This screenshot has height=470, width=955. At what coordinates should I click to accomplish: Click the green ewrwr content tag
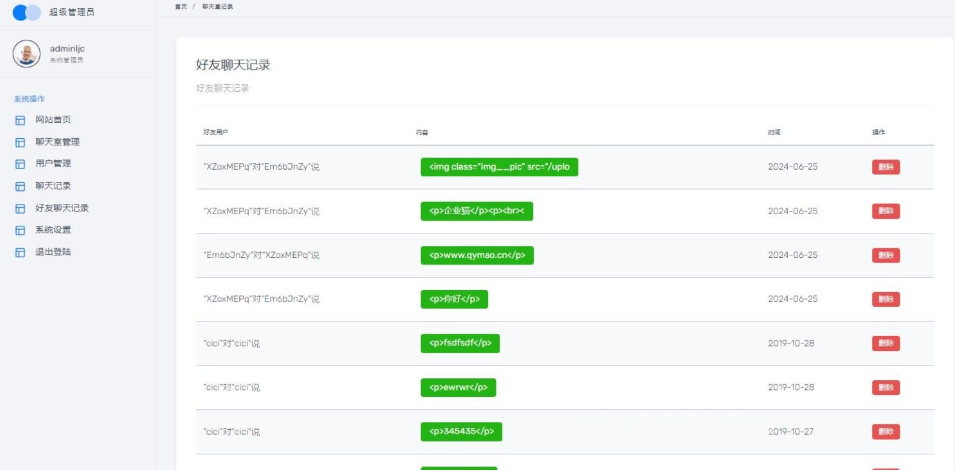click(458, 387)
